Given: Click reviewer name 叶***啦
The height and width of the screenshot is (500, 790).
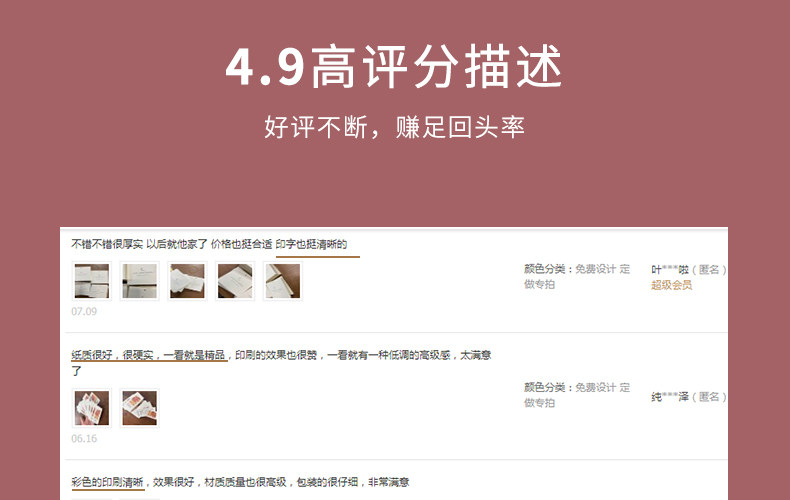Looking at the screenshot, I should 670,270.
